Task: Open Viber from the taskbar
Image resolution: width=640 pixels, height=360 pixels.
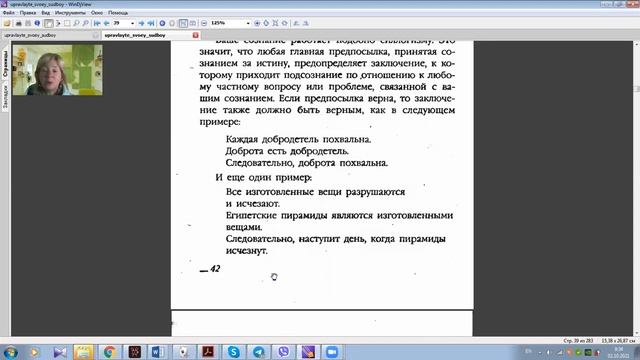Action: (x=283, y=352)
